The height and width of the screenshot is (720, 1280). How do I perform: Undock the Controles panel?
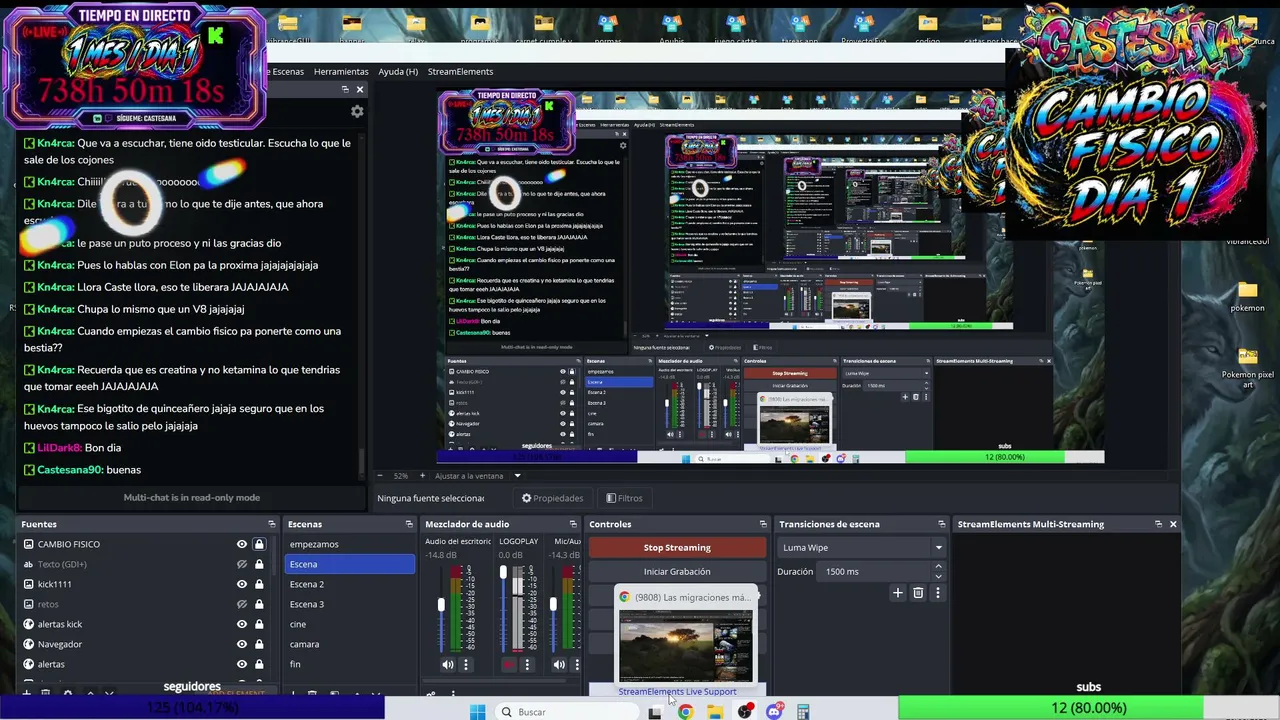pyautogui.click(x=763, y=524)
